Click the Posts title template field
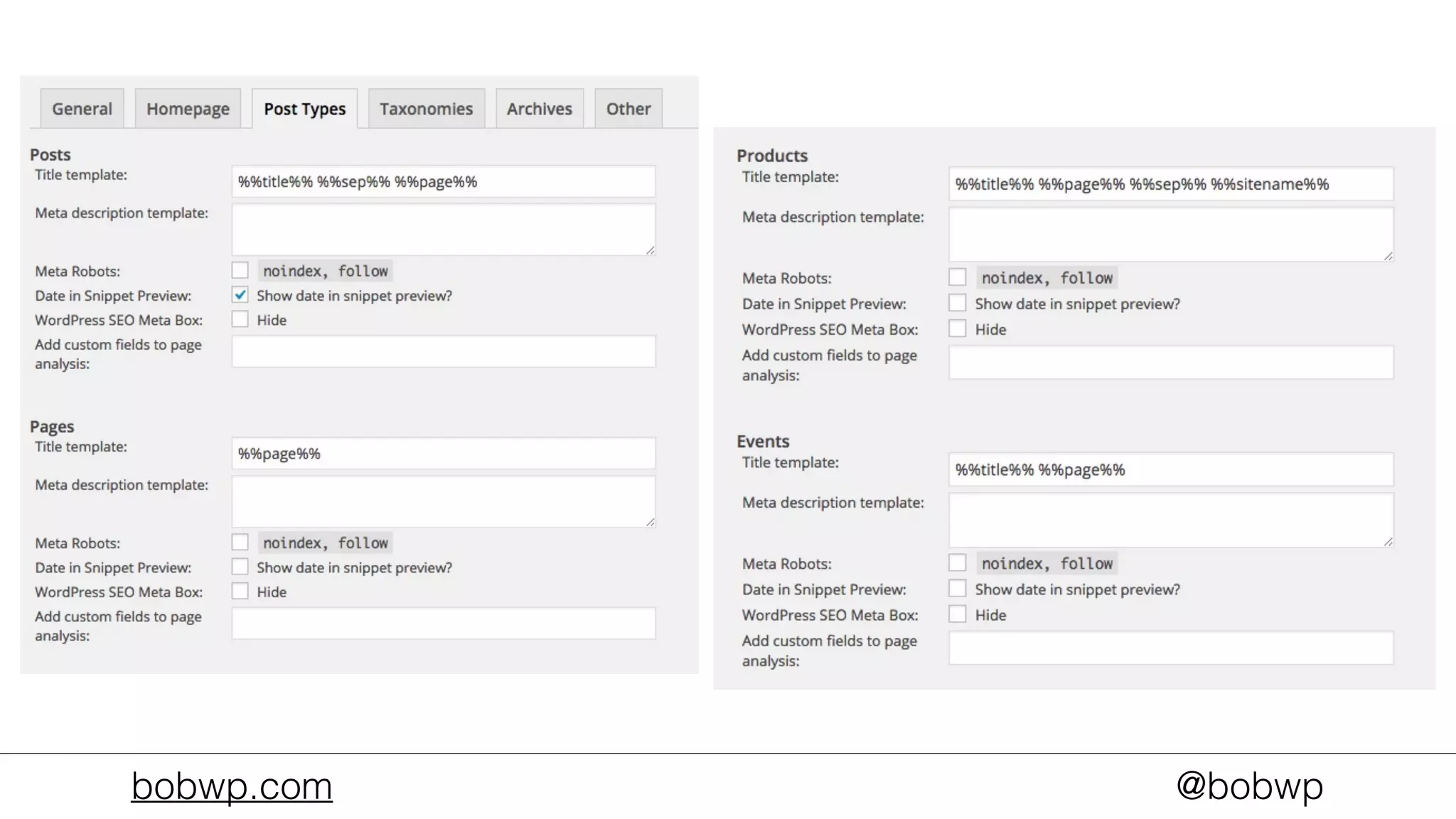The image size is (1456, 819). tap(443, 182)
